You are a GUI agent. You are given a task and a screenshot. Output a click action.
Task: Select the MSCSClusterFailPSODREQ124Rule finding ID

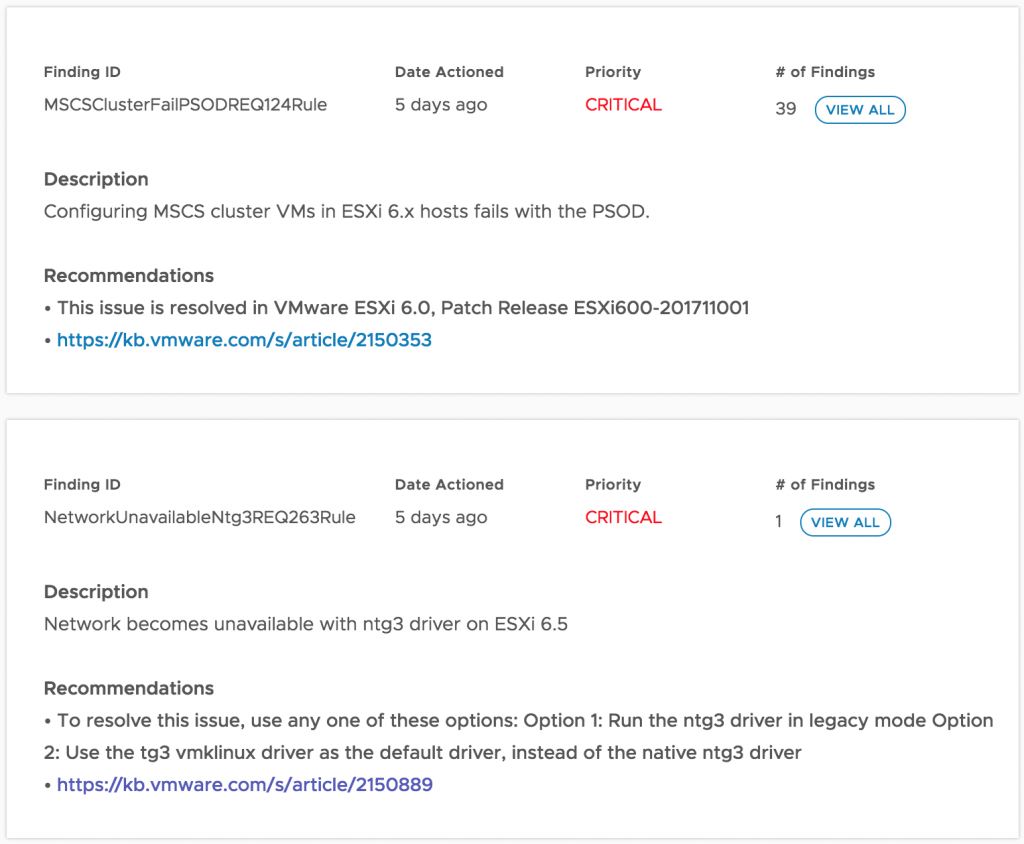point(185,105)
